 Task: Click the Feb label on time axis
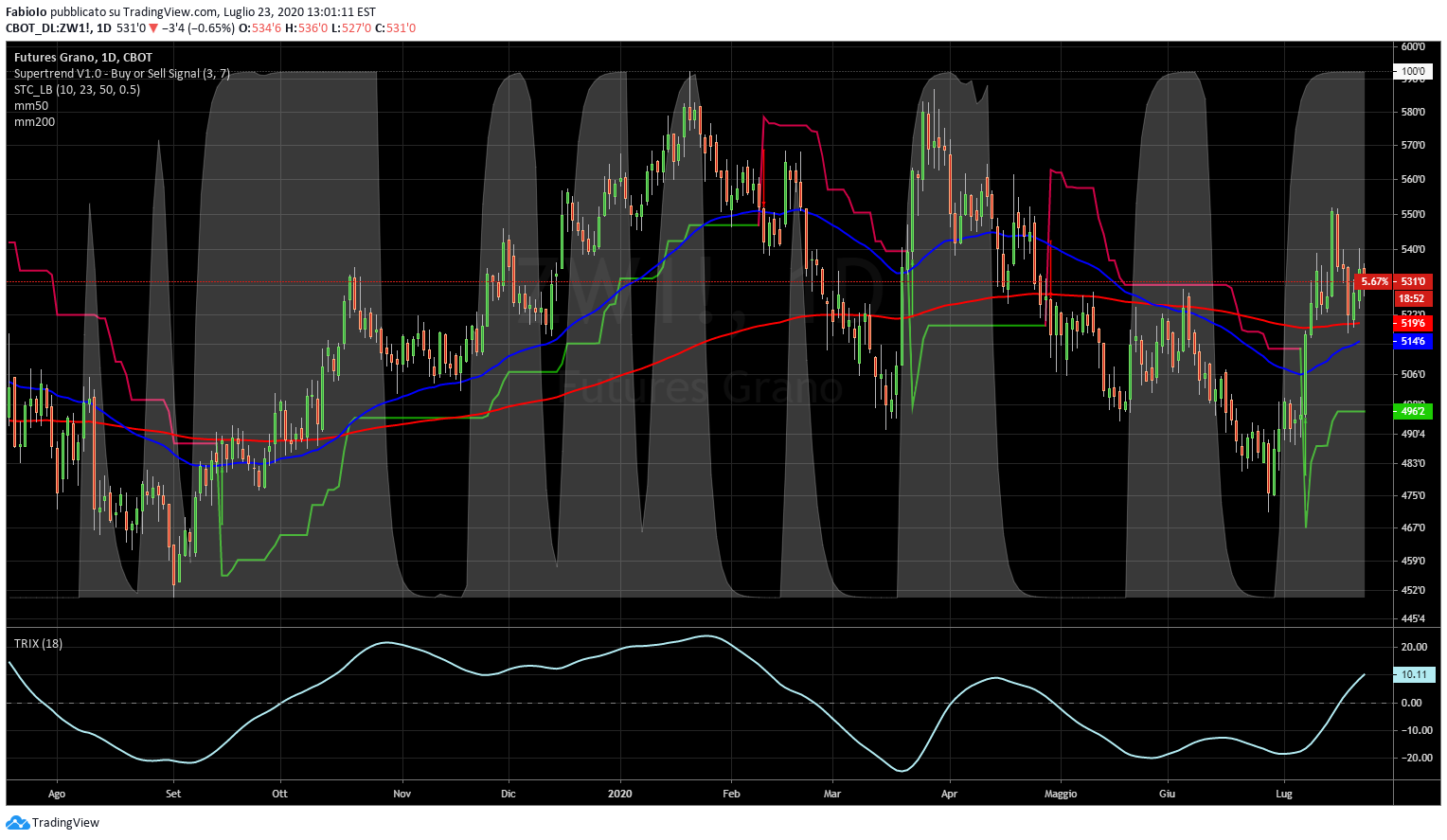coord(731,794)
